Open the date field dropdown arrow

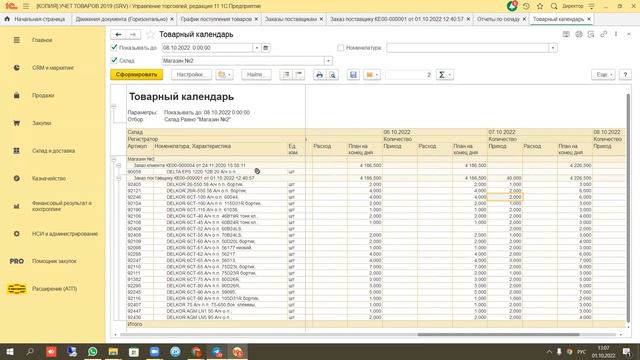[257, 48]
